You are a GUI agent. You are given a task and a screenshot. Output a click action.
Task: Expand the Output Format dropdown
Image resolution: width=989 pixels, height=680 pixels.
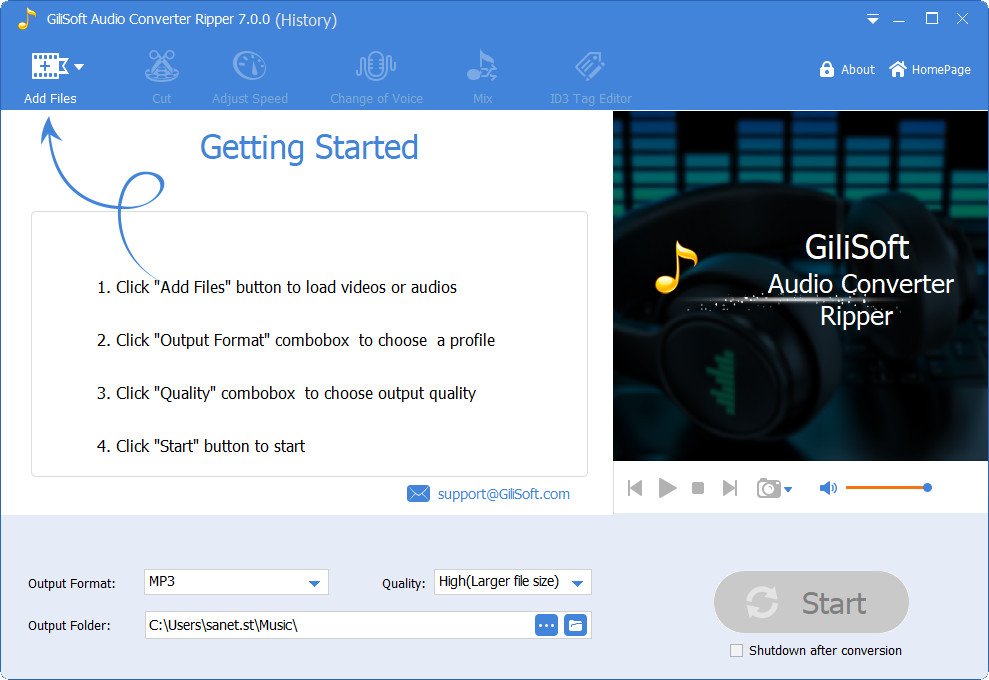click(x=314, y=583)
